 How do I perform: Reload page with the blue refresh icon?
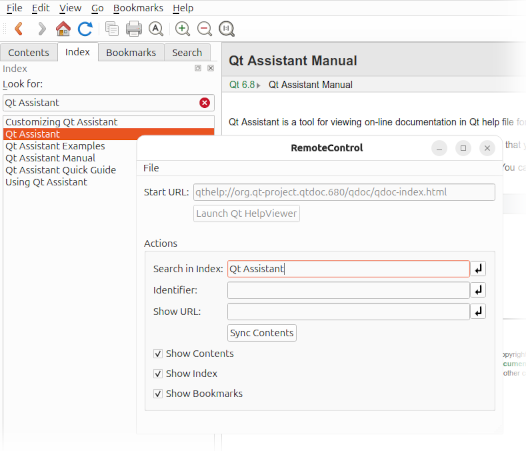[85, 29]
